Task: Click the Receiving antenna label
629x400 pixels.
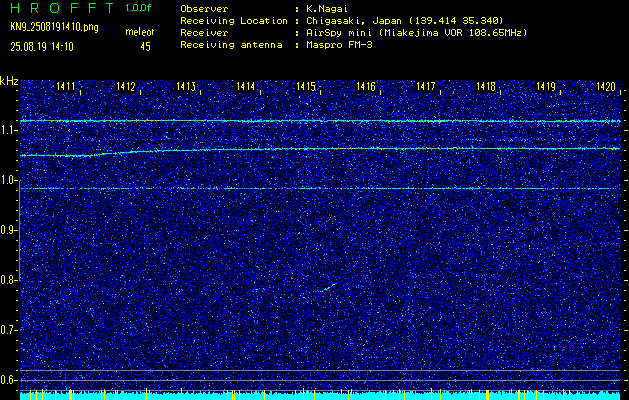Action: click(x=231, y=45)
